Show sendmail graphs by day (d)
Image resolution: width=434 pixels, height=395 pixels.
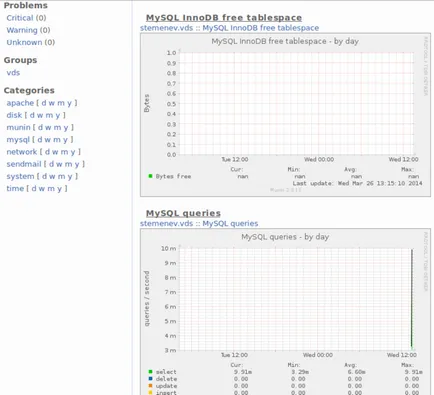coord(51,164)
